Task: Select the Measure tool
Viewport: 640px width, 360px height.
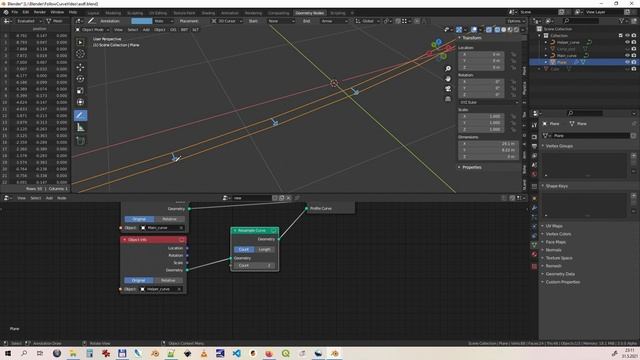Action: (80, 128)
